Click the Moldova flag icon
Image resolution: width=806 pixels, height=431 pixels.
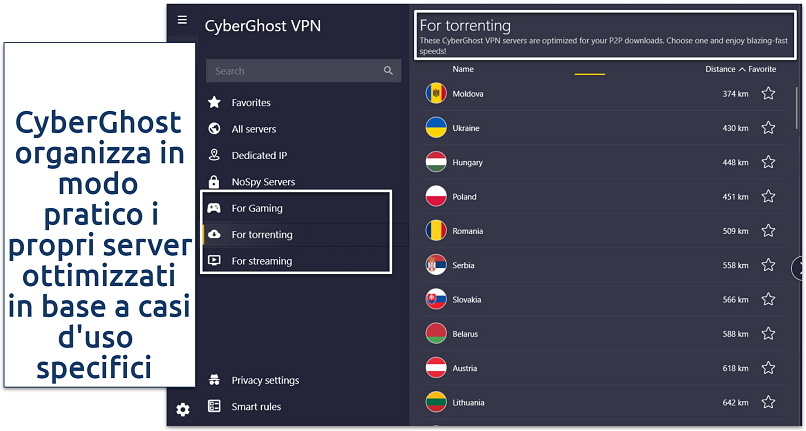[435, 94]
